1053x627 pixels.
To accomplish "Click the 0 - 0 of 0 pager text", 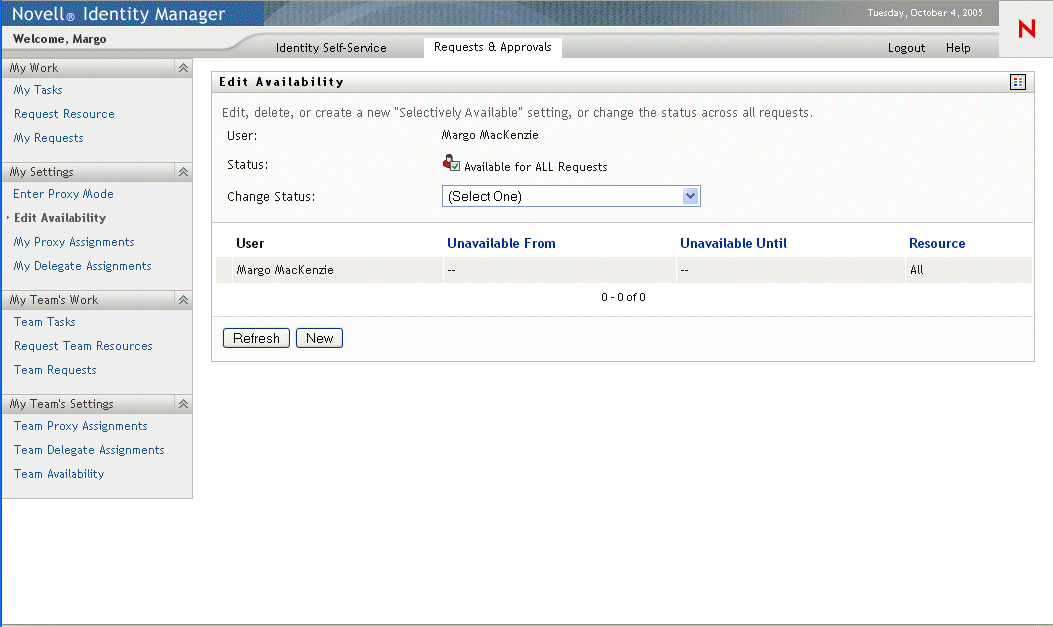I will 623,297.
